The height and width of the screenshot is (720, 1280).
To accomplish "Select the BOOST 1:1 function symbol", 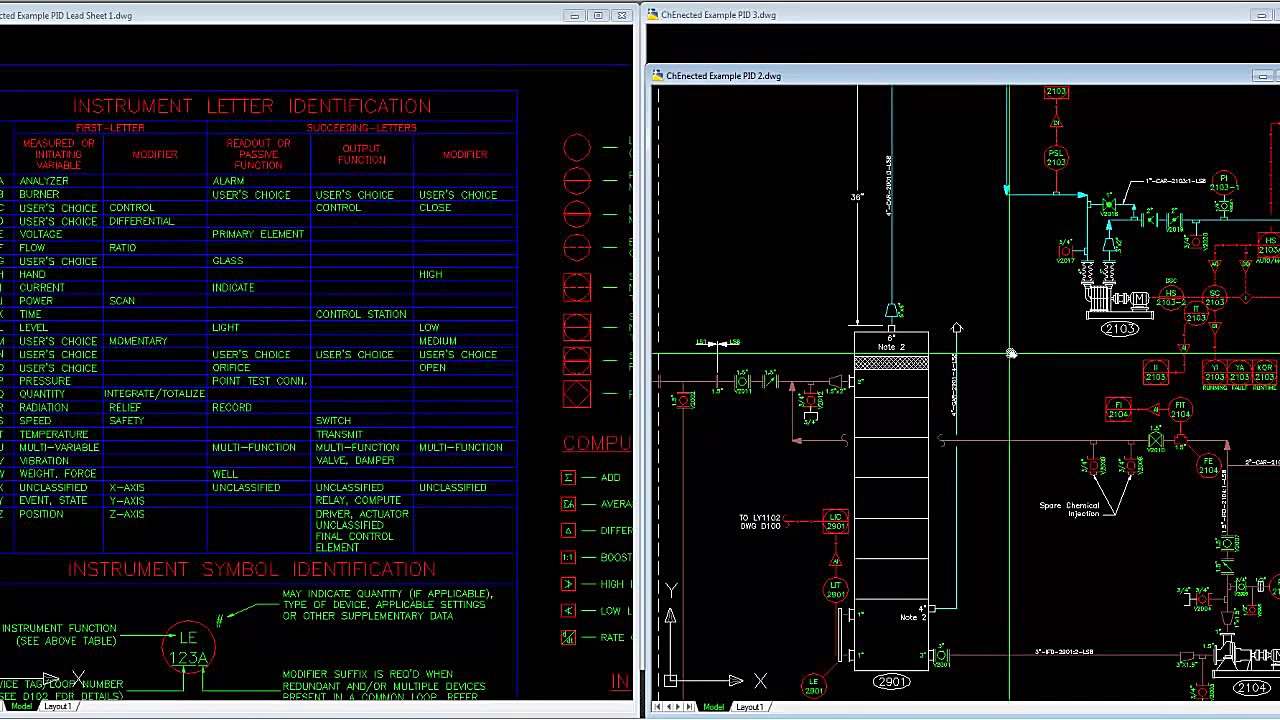I will click(x=568, y=558).
